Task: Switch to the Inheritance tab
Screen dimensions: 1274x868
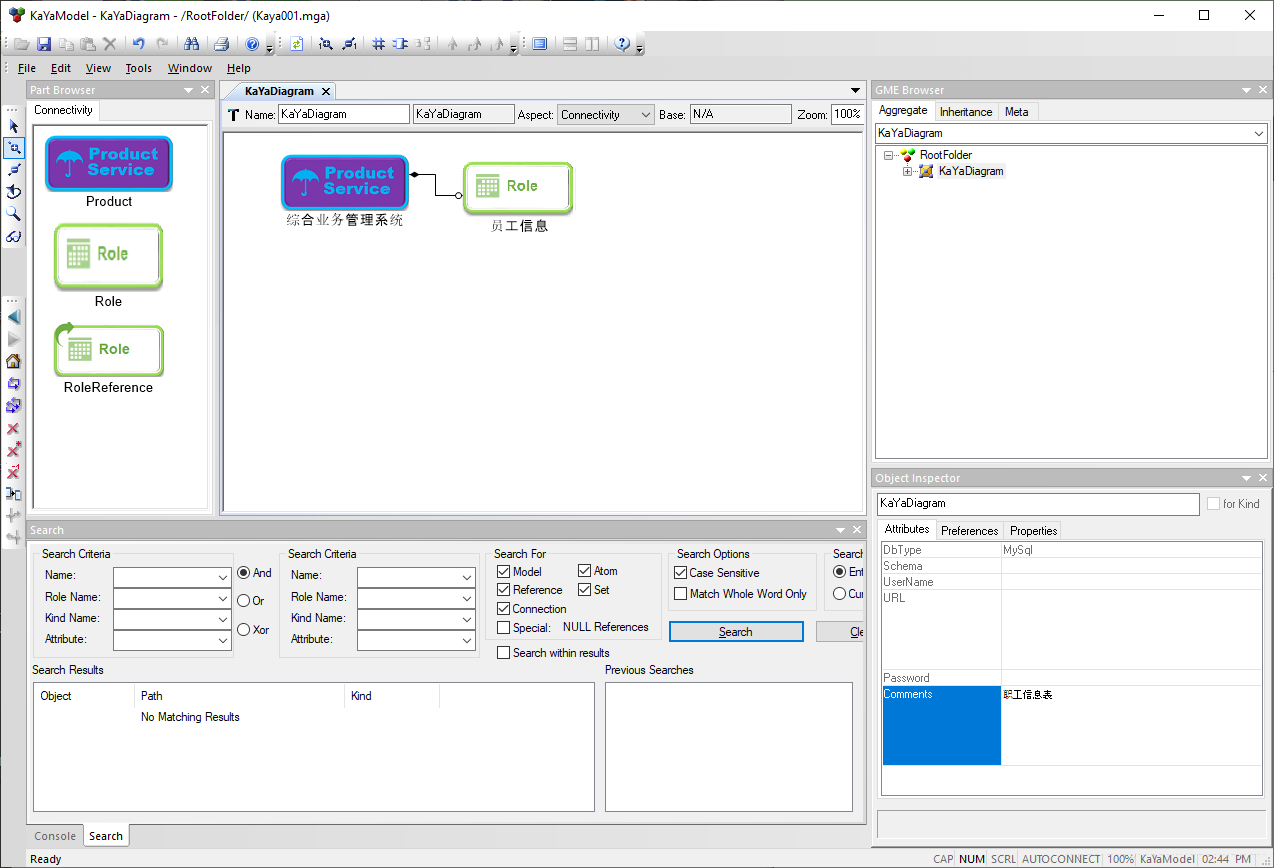Action: (966, 112)
